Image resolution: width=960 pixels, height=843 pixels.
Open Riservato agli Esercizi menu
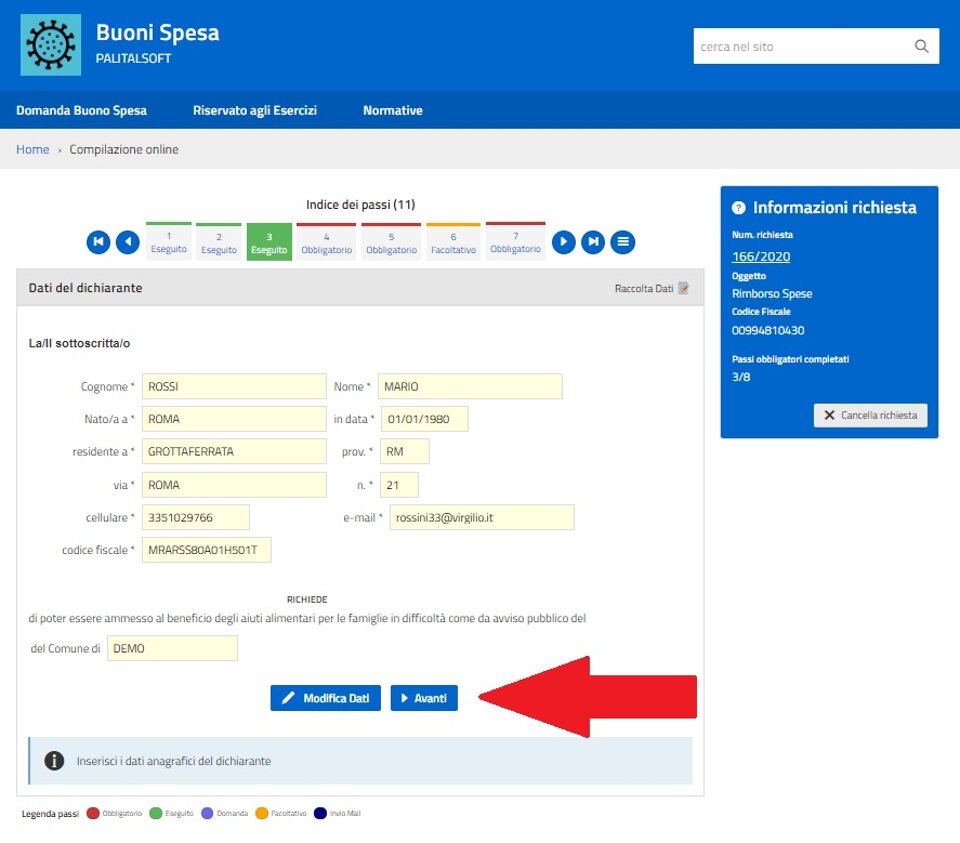pyautogui.click(x=255, y=110)
